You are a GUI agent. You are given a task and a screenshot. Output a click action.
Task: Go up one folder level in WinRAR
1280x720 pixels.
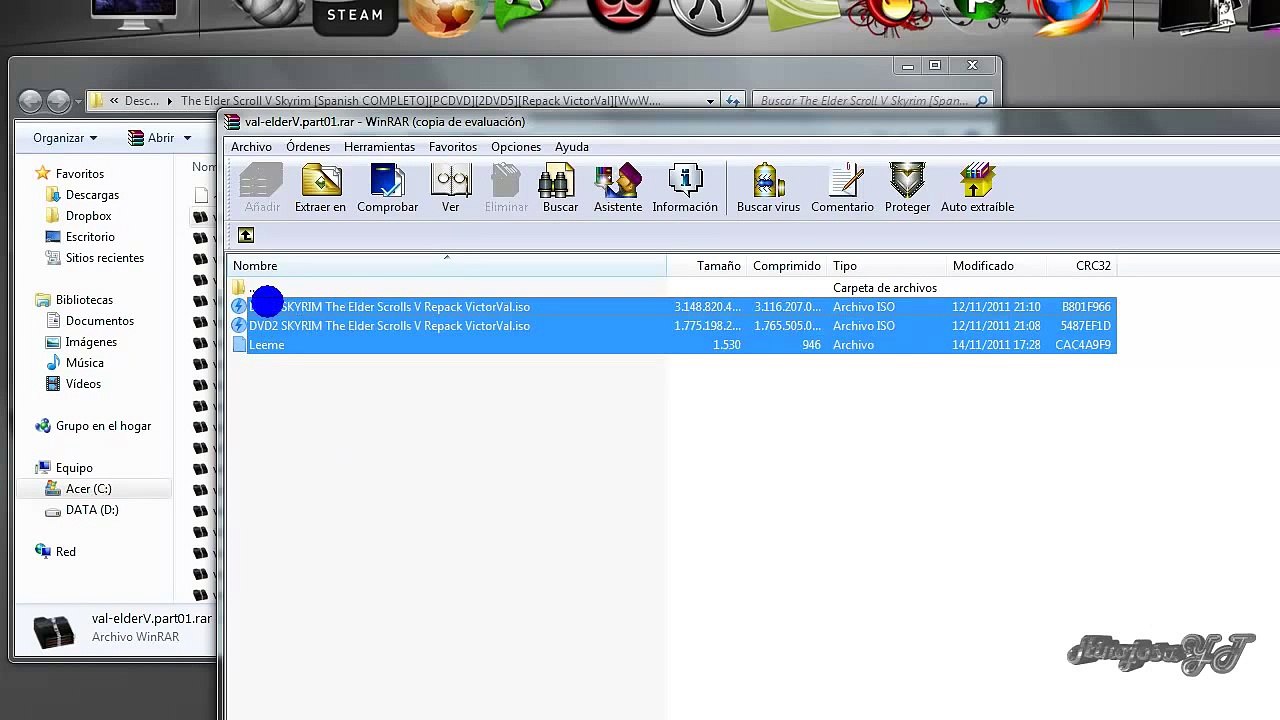246,235
